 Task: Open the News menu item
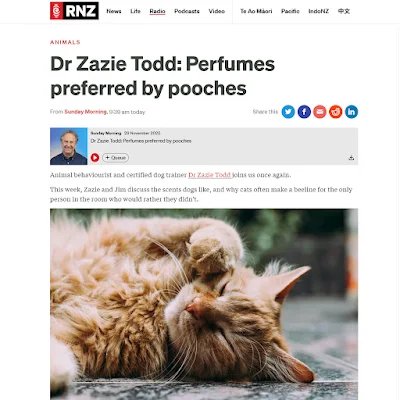pos(114,11)
